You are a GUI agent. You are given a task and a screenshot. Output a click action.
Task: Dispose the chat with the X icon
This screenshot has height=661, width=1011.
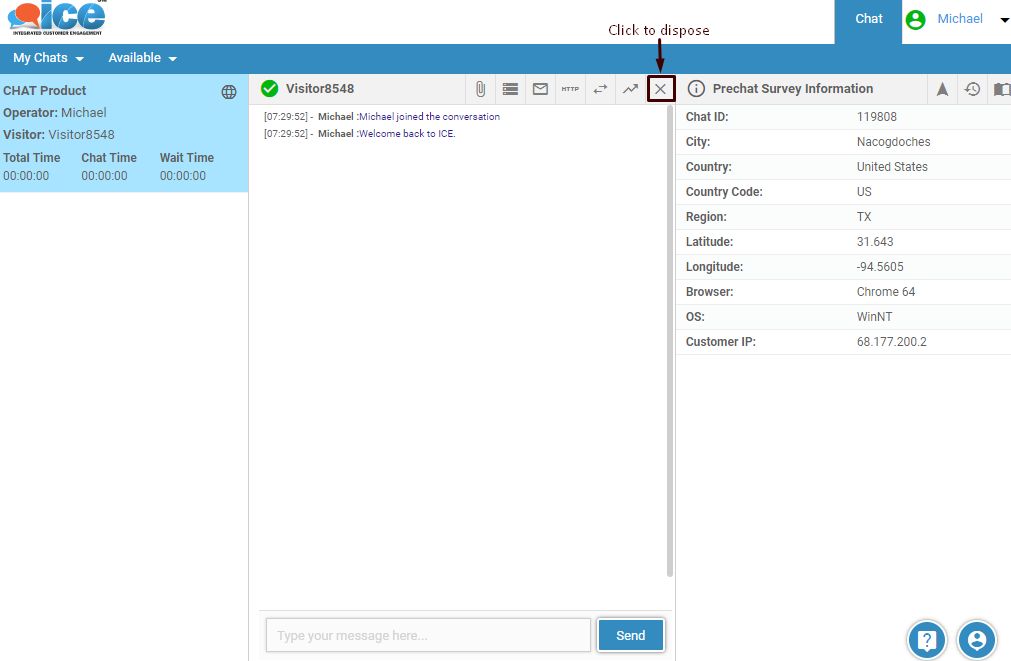[x=660, y=89]
